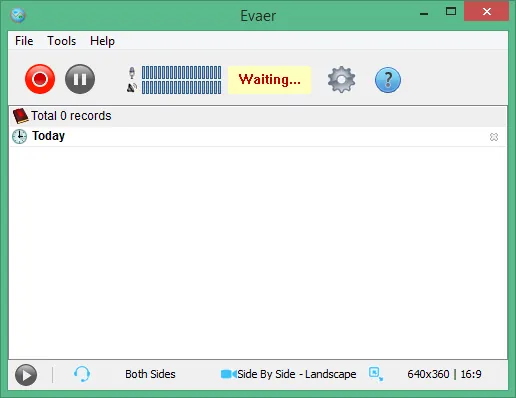Open the Tools menu
This screenshot has height=398, width=516.
[62, 41]
